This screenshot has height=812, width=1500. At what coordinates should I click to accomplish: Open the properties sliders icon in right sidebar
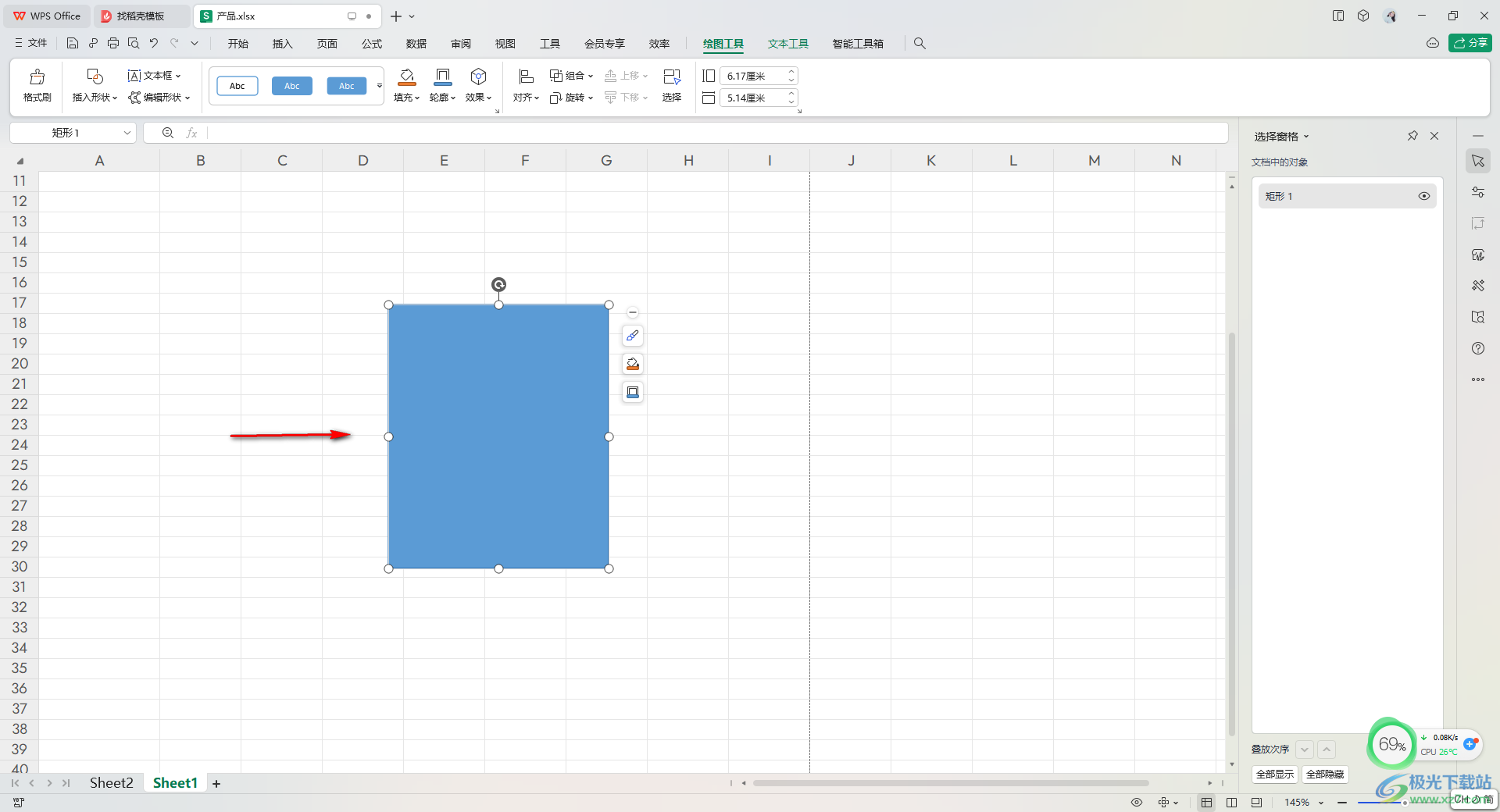pos(1478,192)
